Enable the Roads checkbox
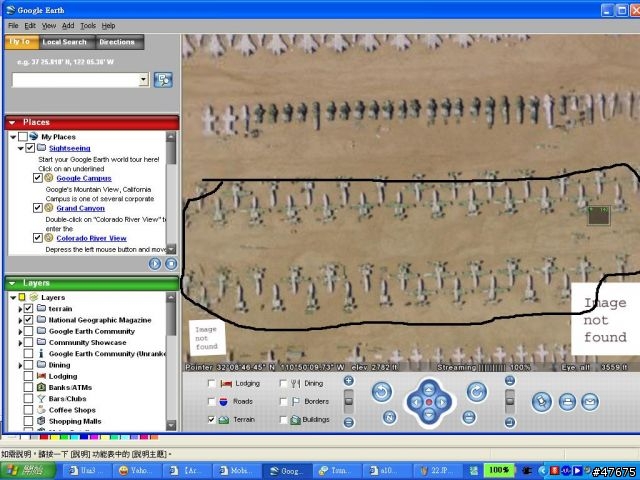 tap(212, 401)
